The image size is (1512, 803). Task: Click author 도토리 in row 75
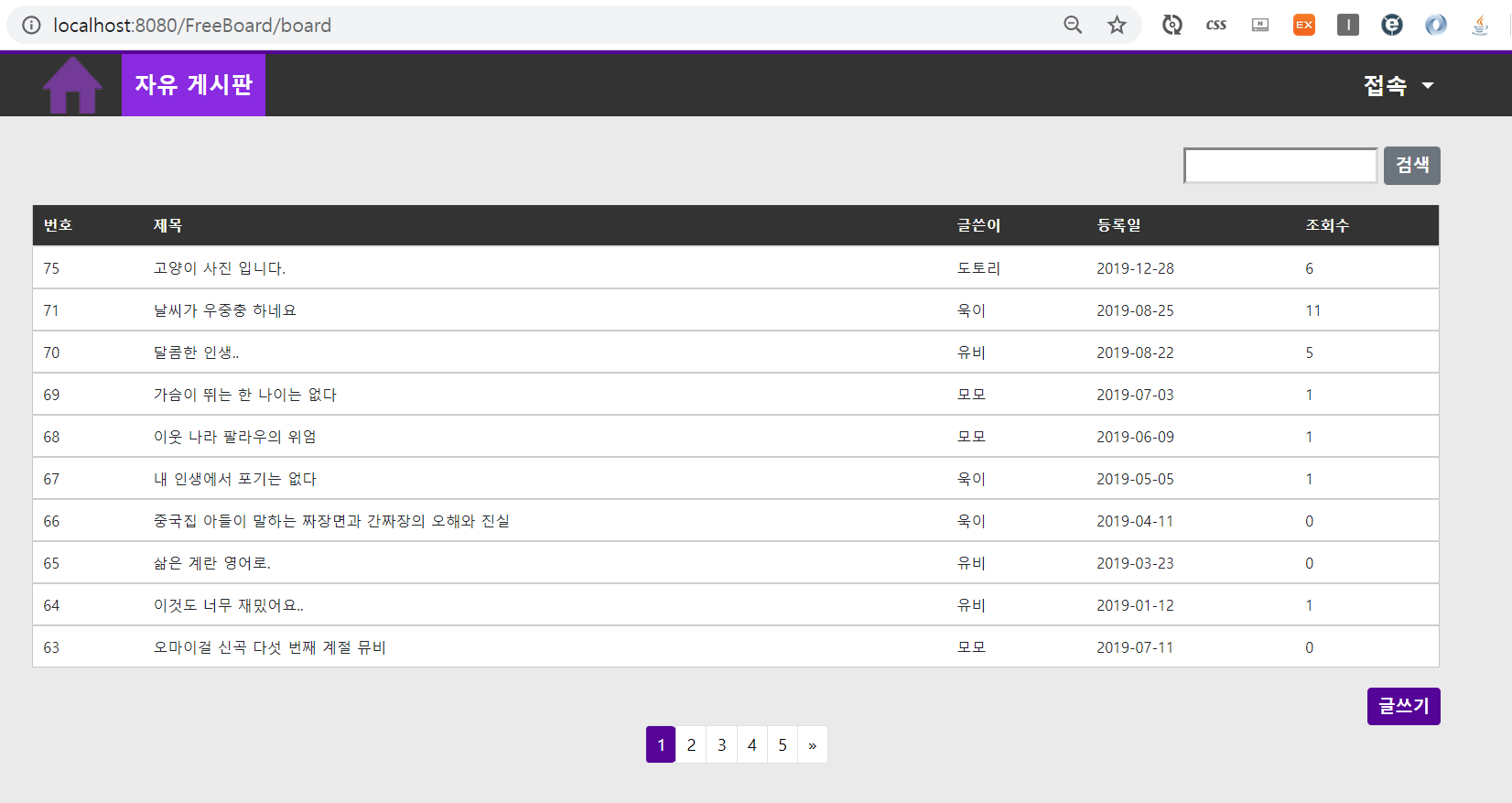coord(978,268)
